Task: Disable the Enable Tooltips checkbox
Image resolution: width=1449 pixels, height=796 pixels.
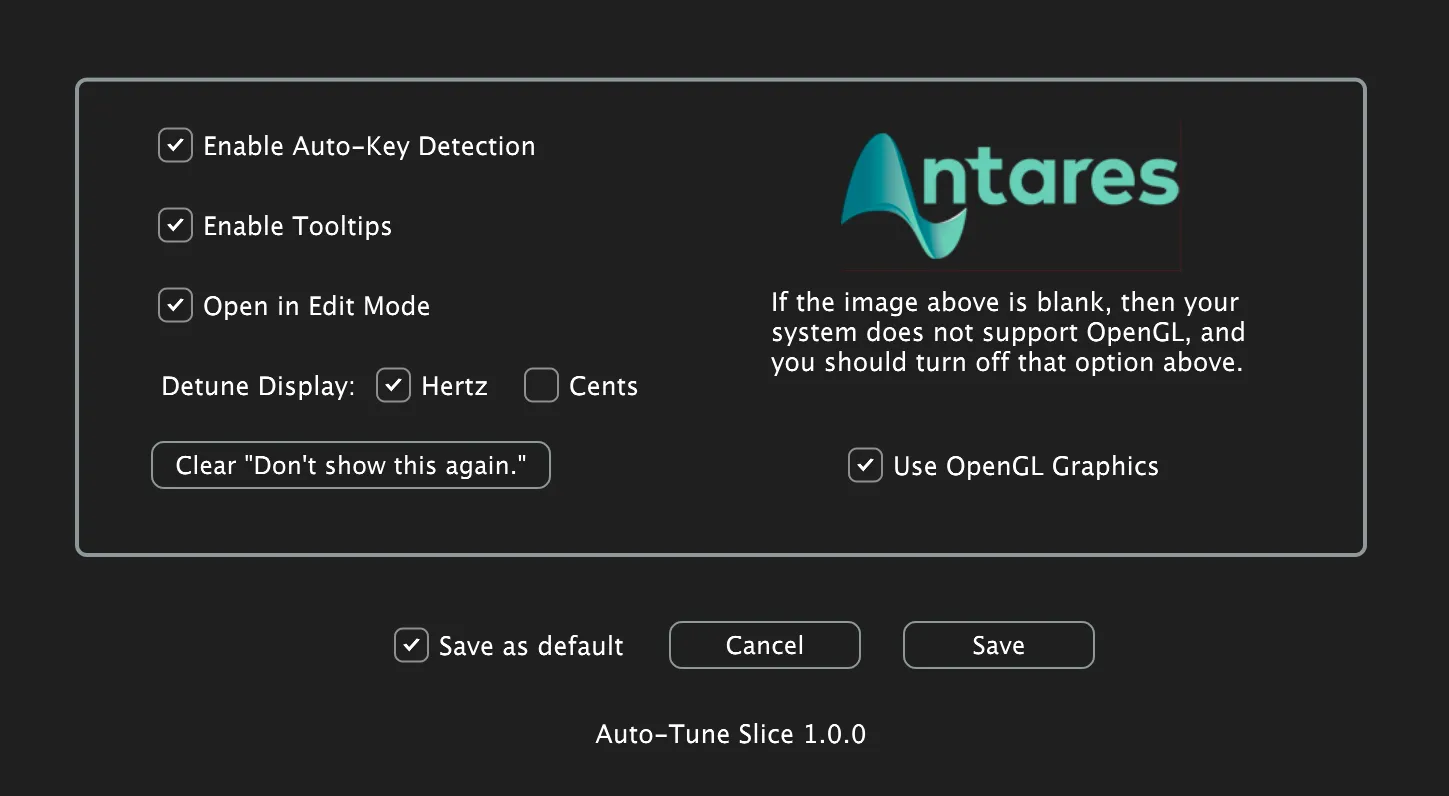Action: [x=175, y=225]
